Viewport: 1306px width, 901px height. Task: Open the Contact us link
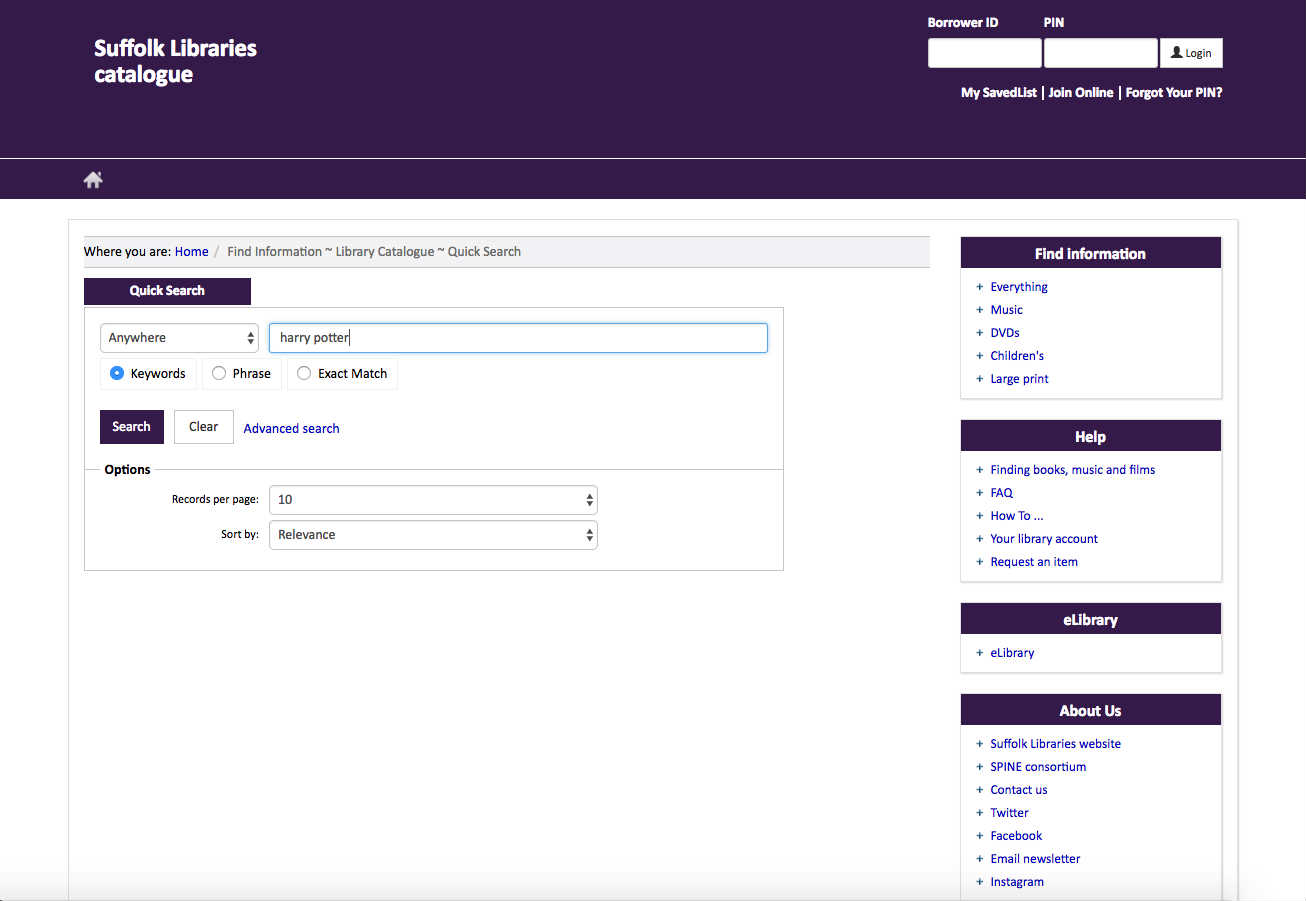(1018, 790)
